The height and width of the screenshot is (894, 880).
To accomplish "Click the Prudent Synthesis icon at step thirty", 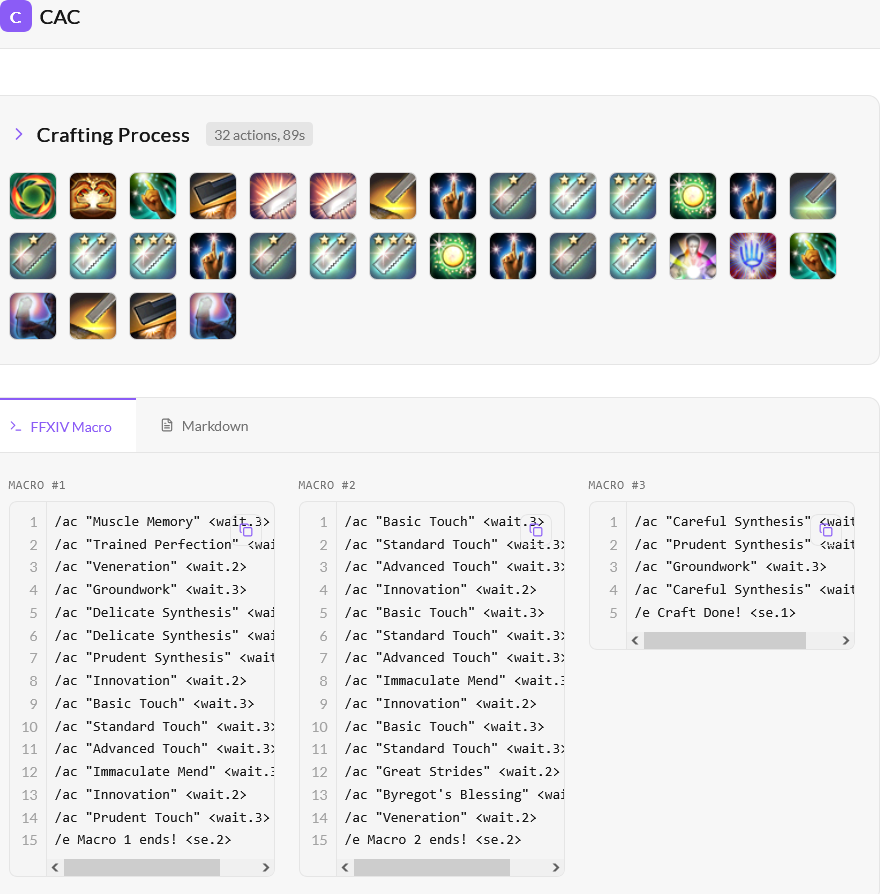I will (x=93, y=316).
